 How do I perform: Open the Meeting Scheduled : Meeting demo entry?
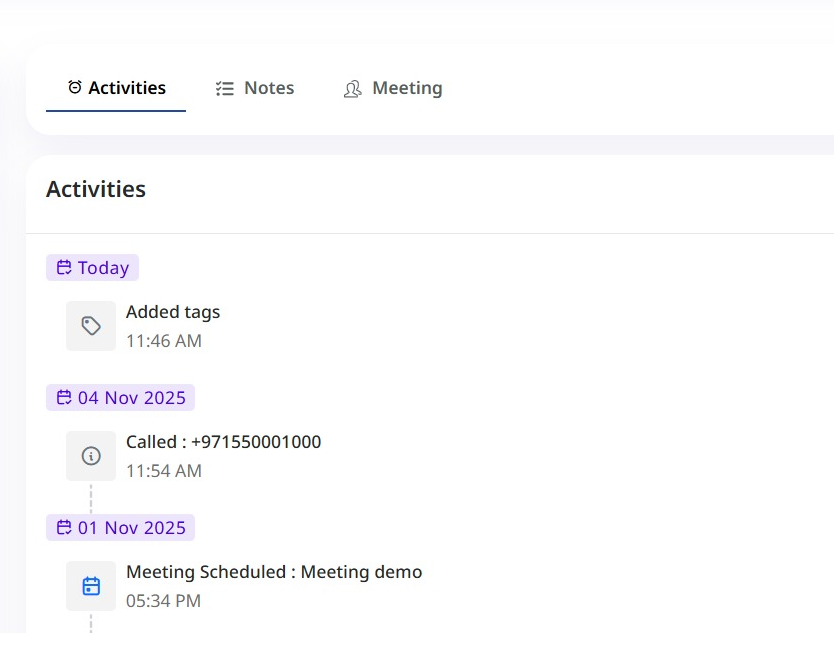coord(274,572)
